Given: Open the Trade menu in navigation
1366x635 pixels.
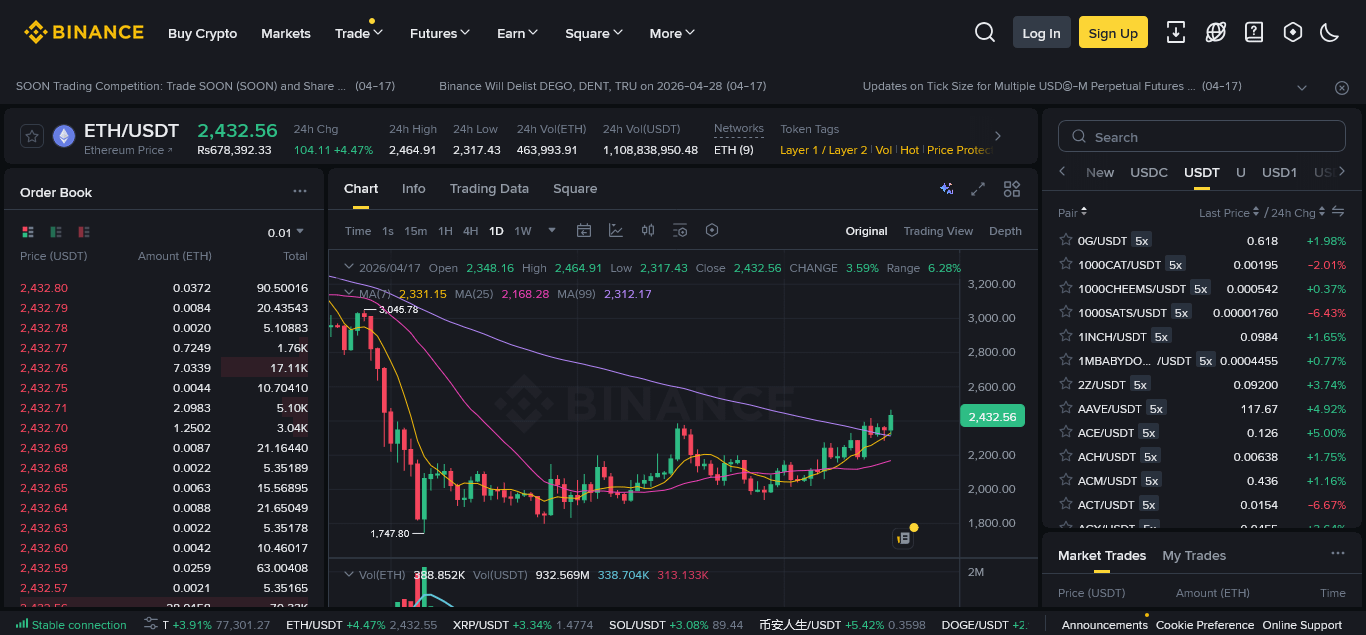Looking at the screenshot, I should click(x=359, y=33).
